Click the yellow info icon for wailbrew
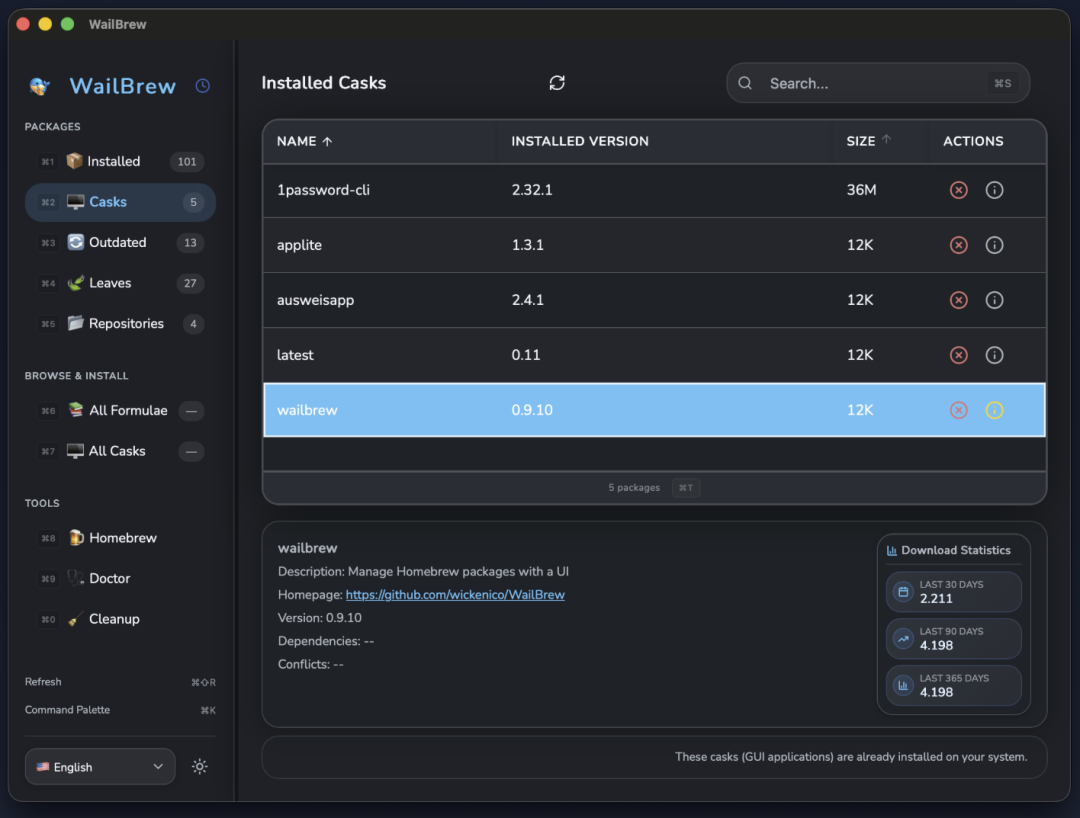Image resolution: width=1080 pixels, height=818 pixels. (x=994, y=410)
